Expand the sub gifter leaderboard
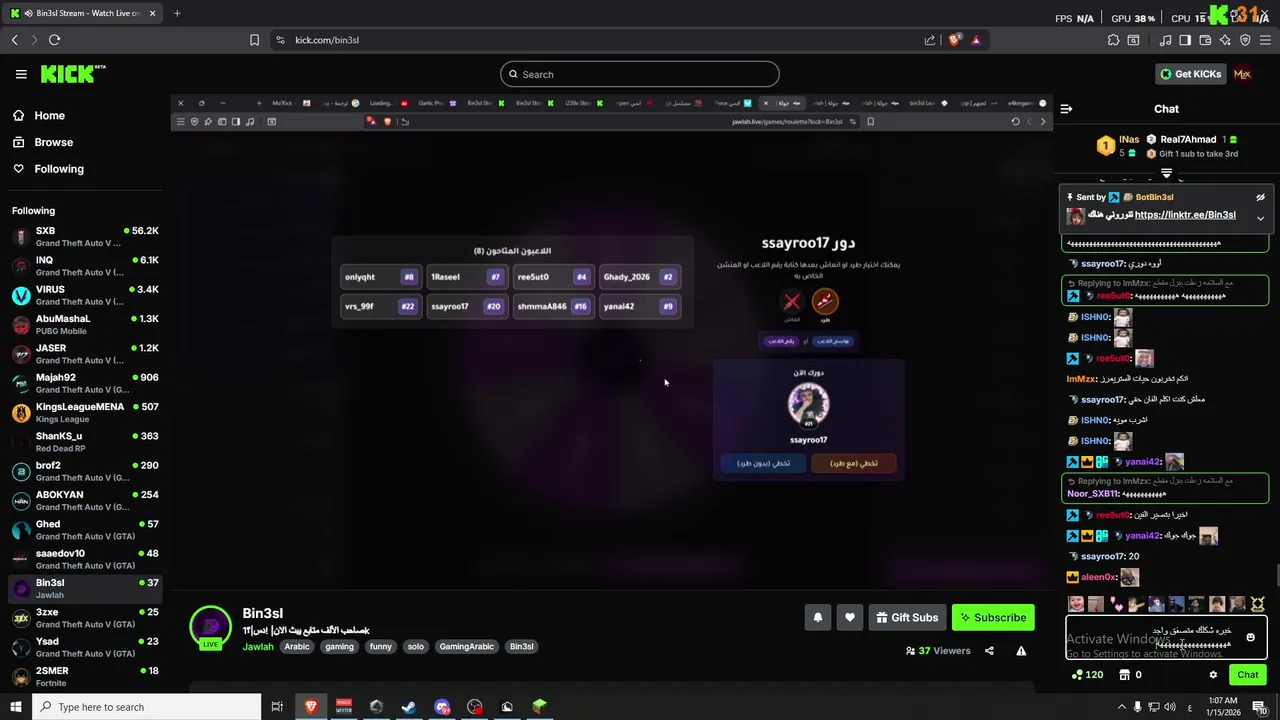This screenshot has width=1280, height=720. coord(1166,174)
